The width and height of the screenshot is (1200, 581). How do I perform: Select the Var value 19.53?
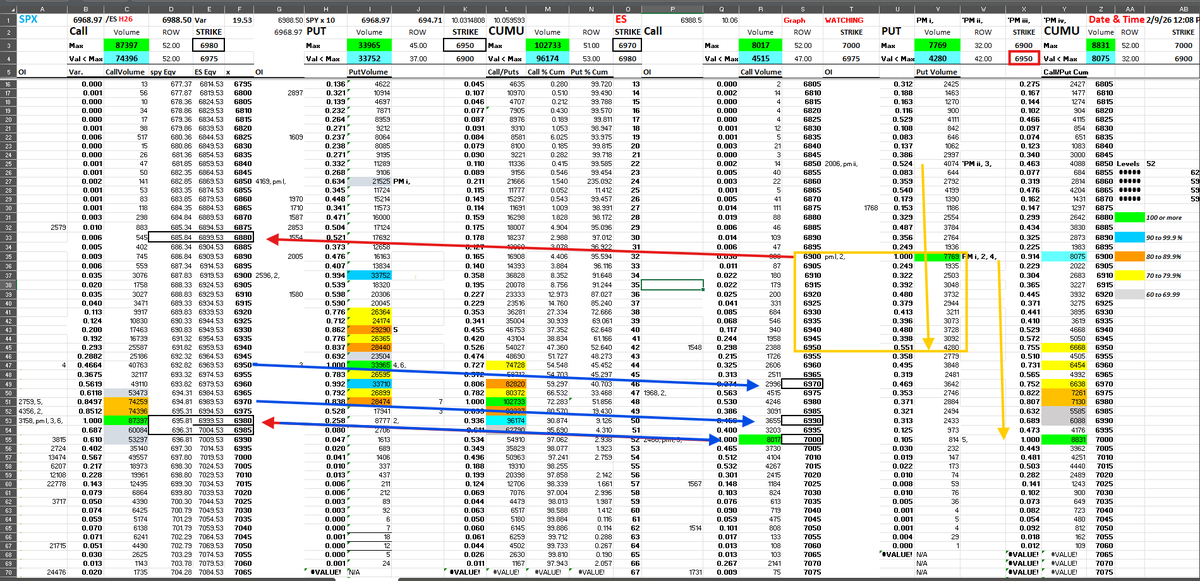(240, 19)
